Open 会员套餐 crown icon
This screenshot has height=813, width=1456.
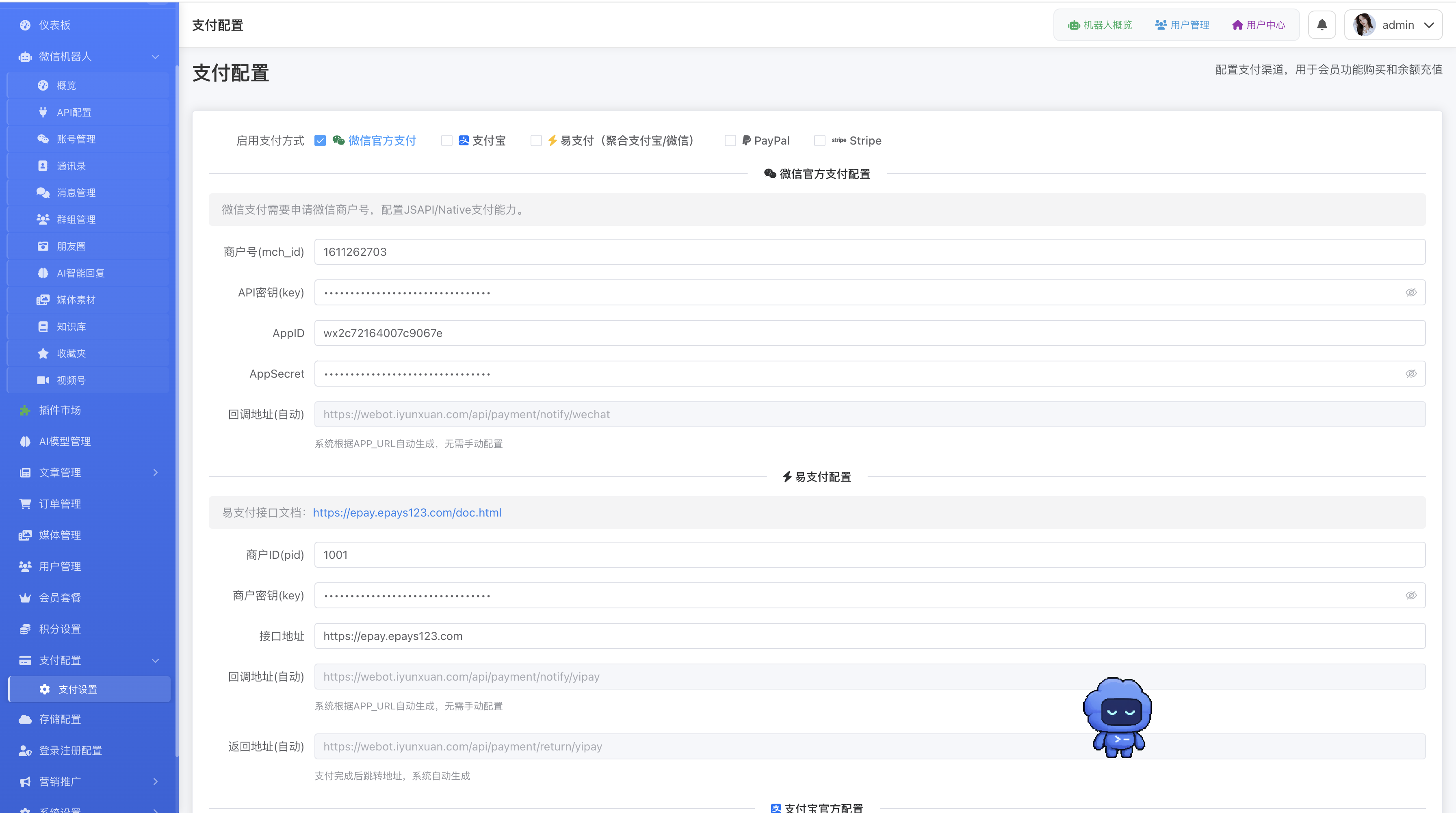coord(25,598)
